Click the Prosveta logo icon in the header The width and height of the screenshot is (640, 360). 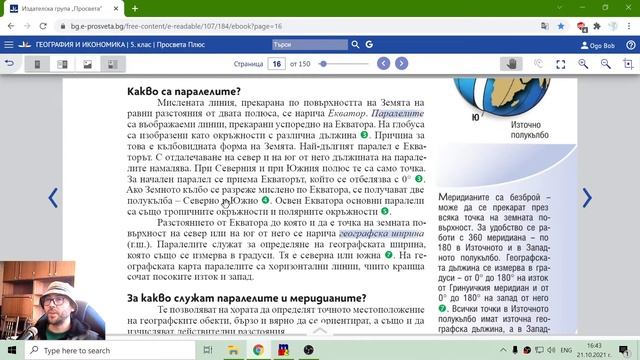(x=24, y=44)
